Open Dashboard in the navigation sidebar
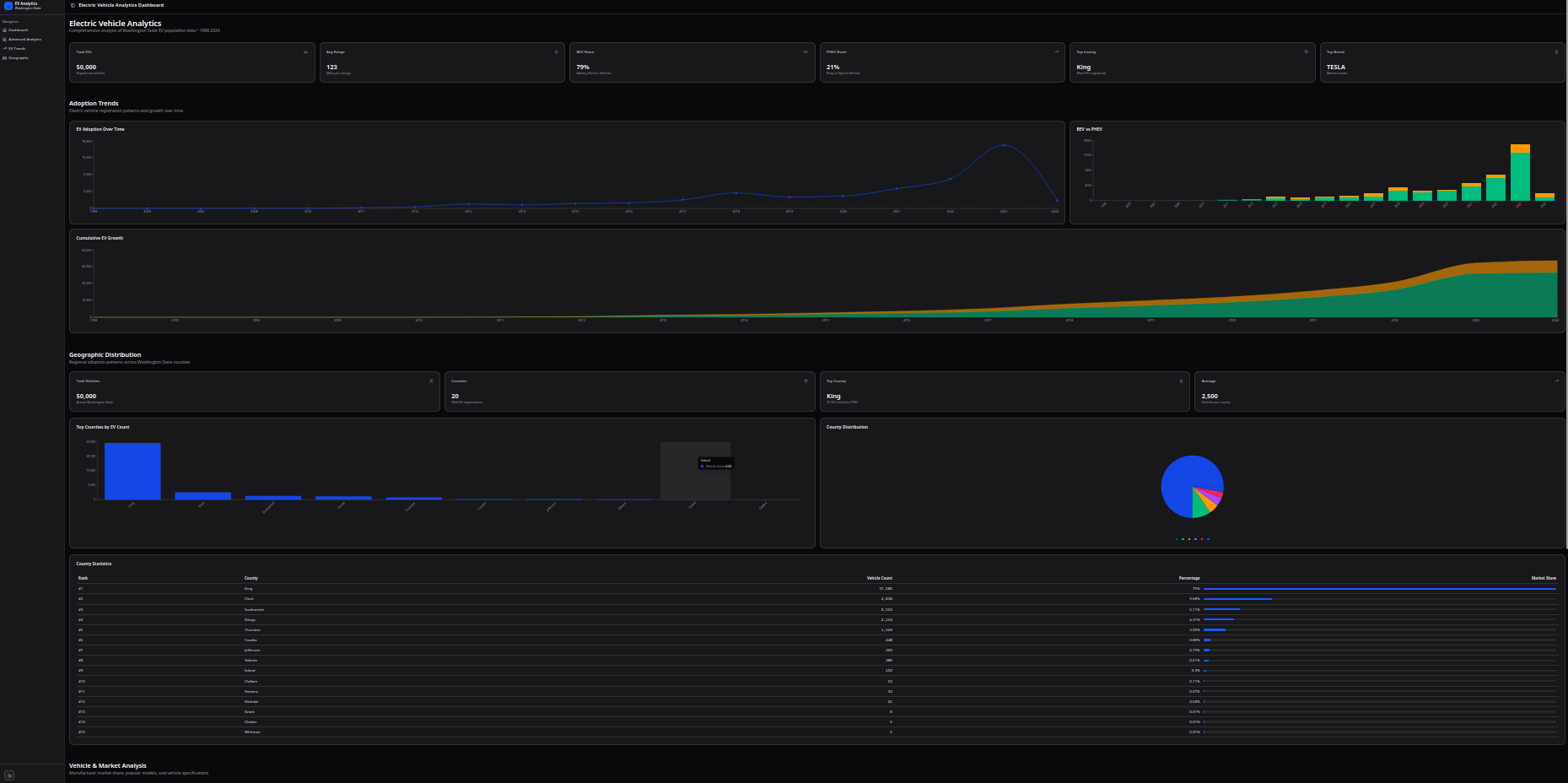 18,30
